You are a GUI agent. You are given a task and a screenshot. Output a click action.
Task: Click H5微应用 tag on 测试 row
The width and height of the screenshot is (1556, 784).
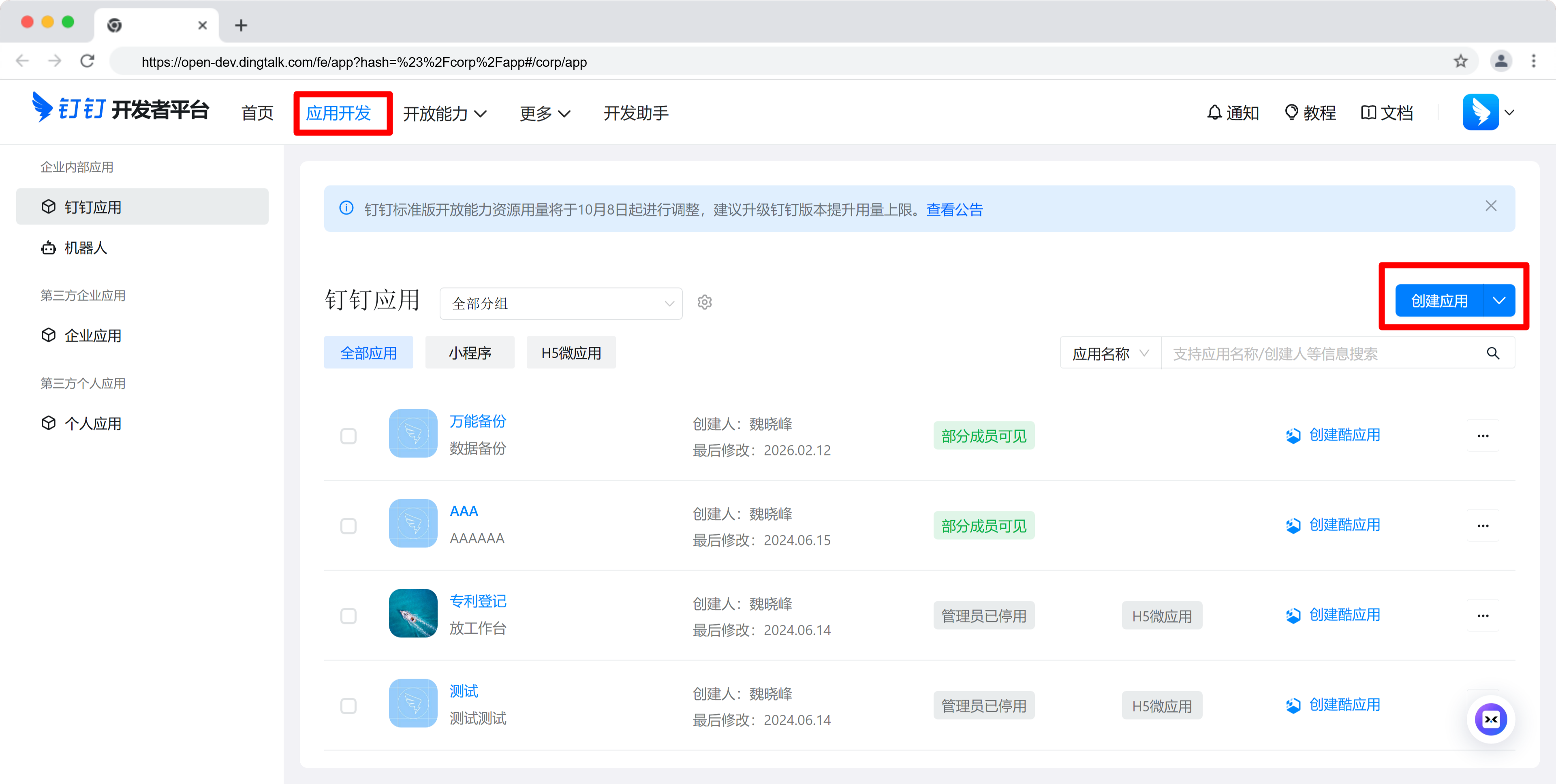[1162, 706]
